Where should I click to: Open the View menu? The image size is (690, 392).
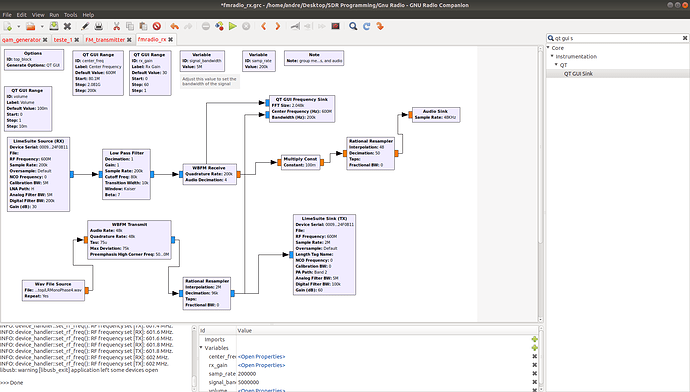pyautogui.click(x=38, y=15)
